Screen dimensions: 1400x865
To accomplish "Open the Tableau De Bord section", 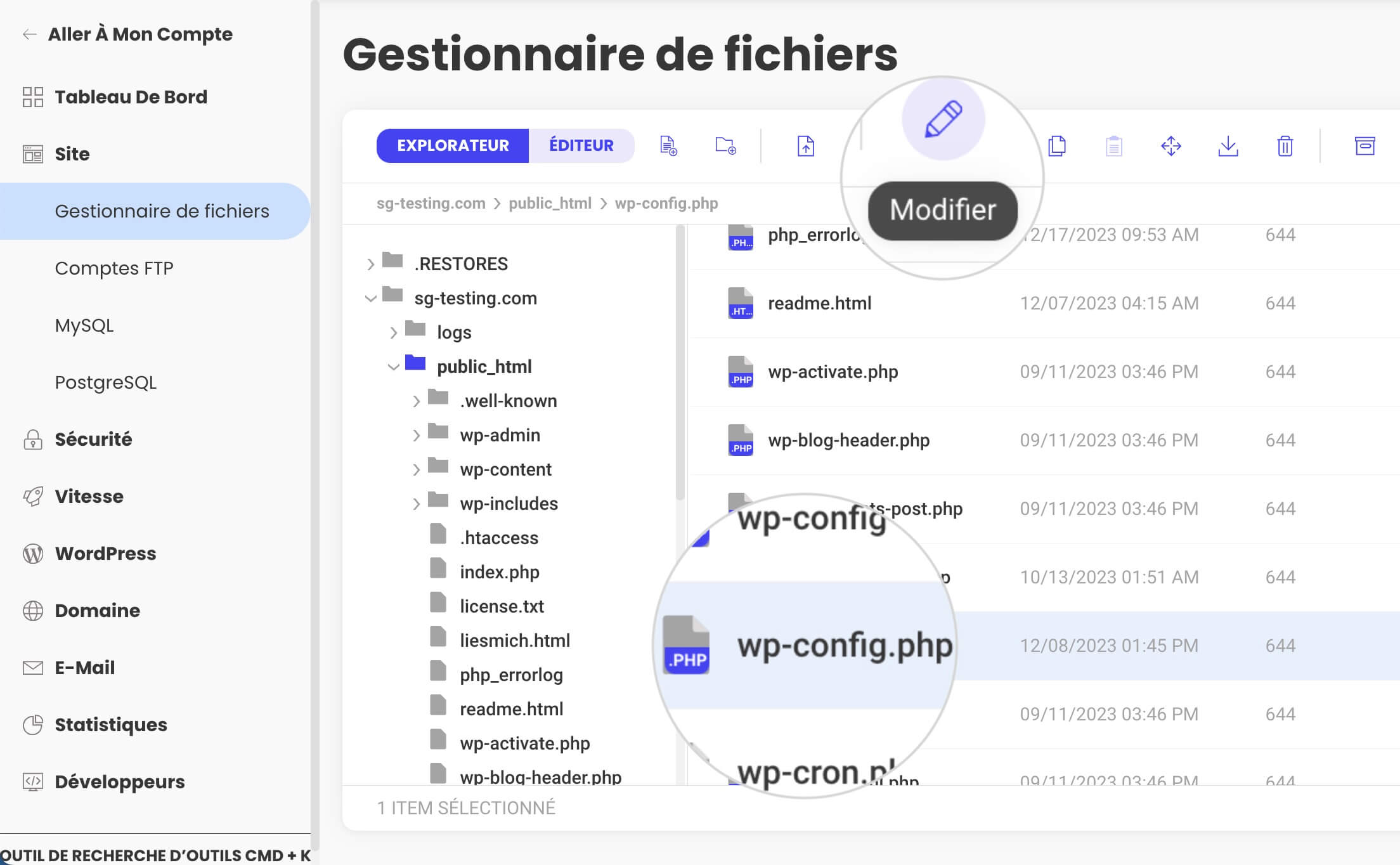I will pos(131,97).
